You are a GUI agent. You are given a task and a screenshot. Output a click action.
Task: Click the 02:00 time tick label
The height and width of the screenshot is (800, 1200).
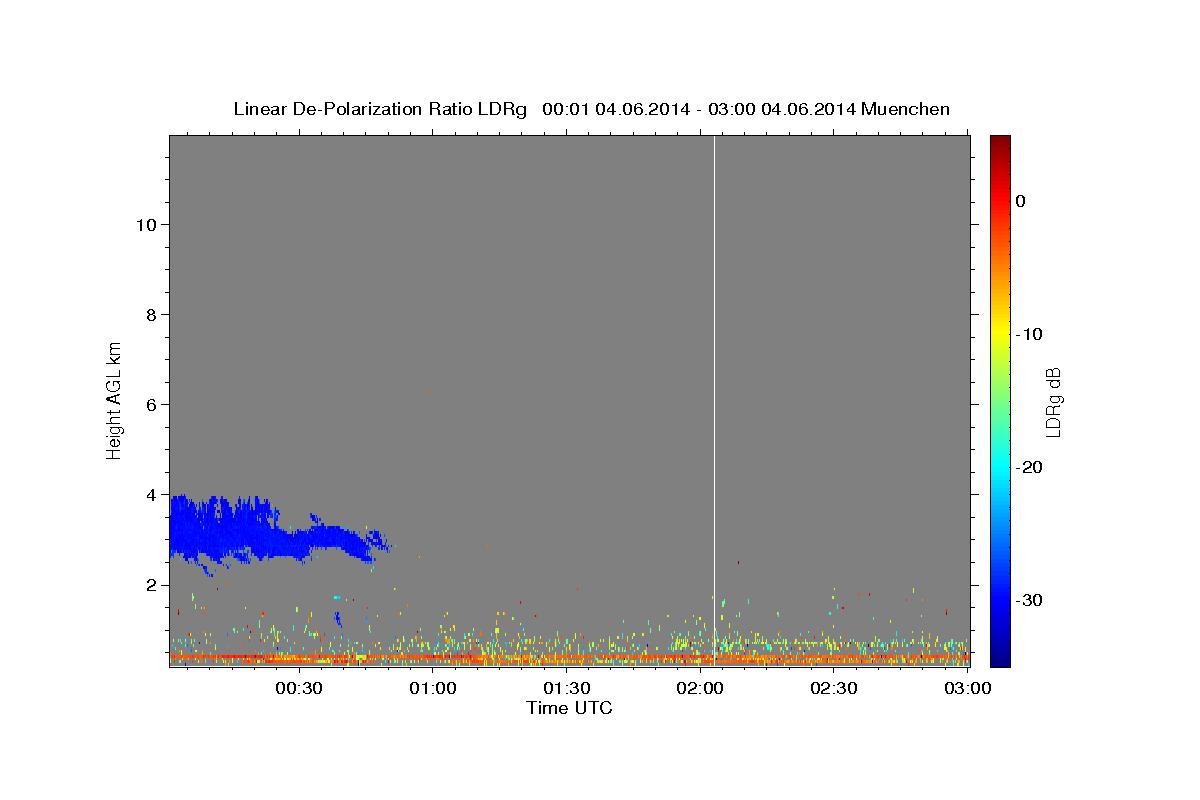(x=700, y=688)
